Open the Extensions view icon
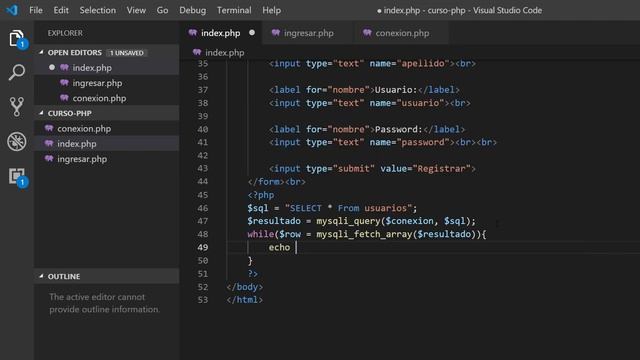The width and height of the screenshot is (640, 360). (x=18, y=177)
